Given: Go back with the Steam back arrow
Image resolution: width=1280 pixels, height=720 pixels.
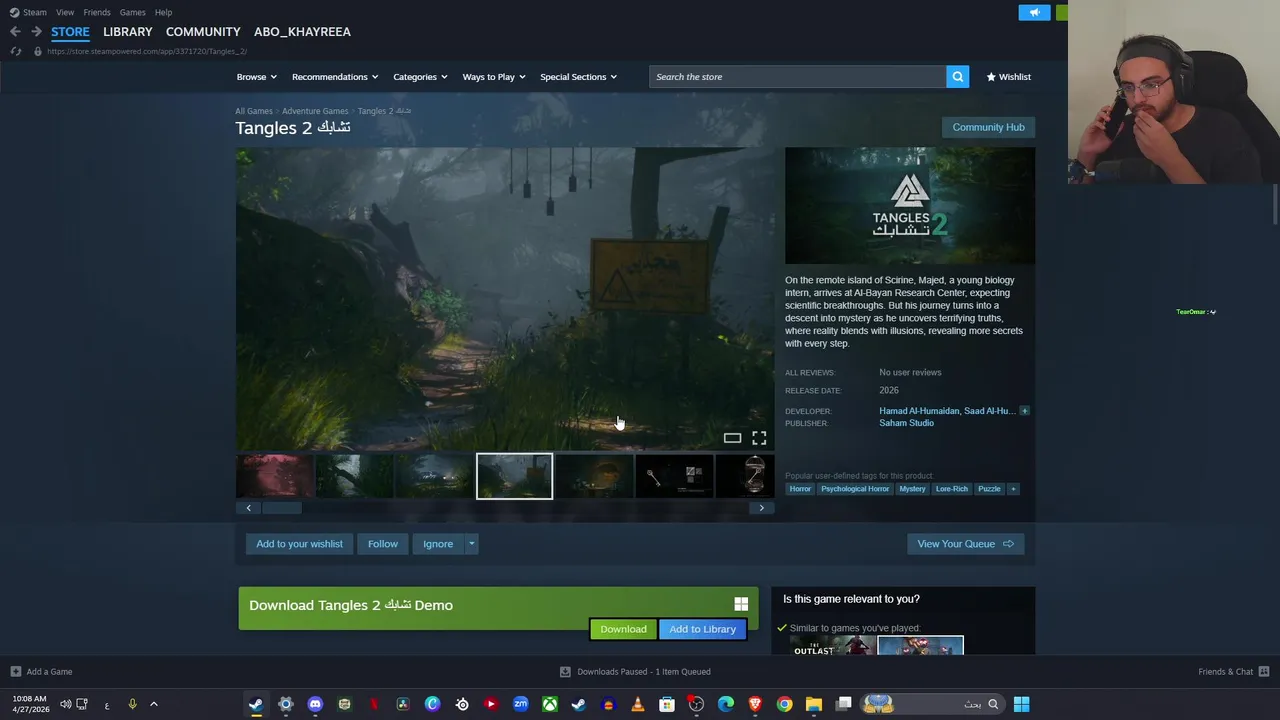Looking at the screenshot, I should 15,32.
